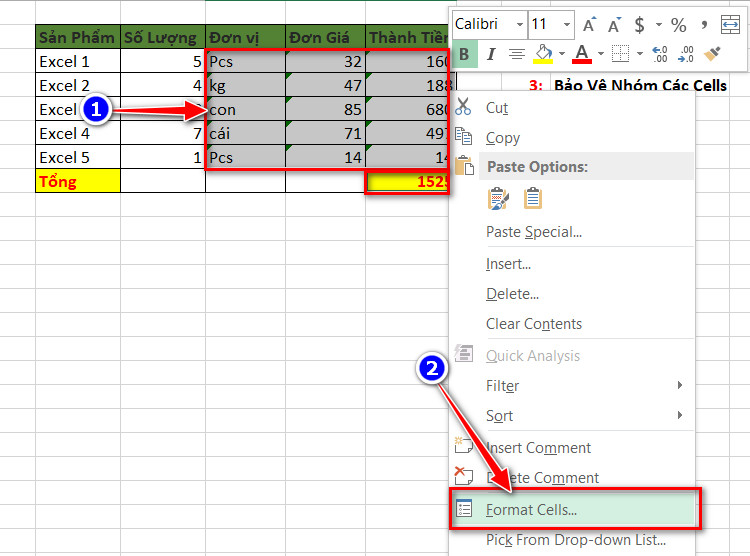
Task: Click the Copy pages icon
Action: pyautogui.click(x=463, y=136)
